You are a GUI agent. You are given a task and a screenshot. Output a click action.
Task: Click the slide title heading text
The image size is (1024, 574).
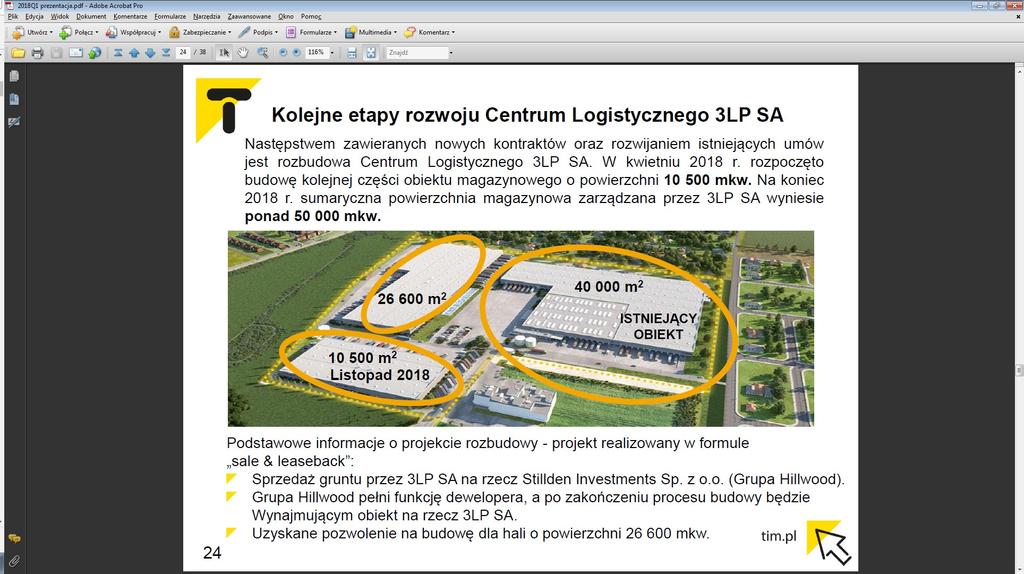[x=527, y=115]
